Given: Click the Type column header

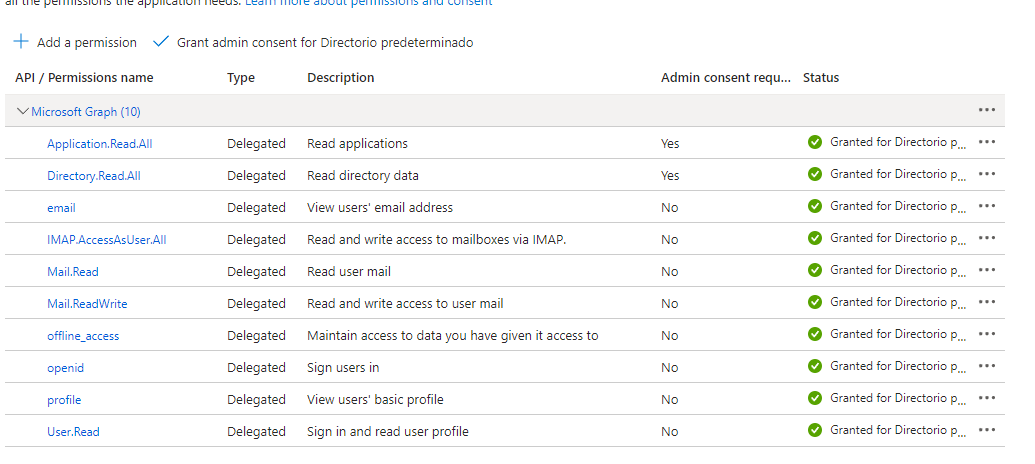Looking at the screenshot, I should pyautogui.click(x=241, y=77).
